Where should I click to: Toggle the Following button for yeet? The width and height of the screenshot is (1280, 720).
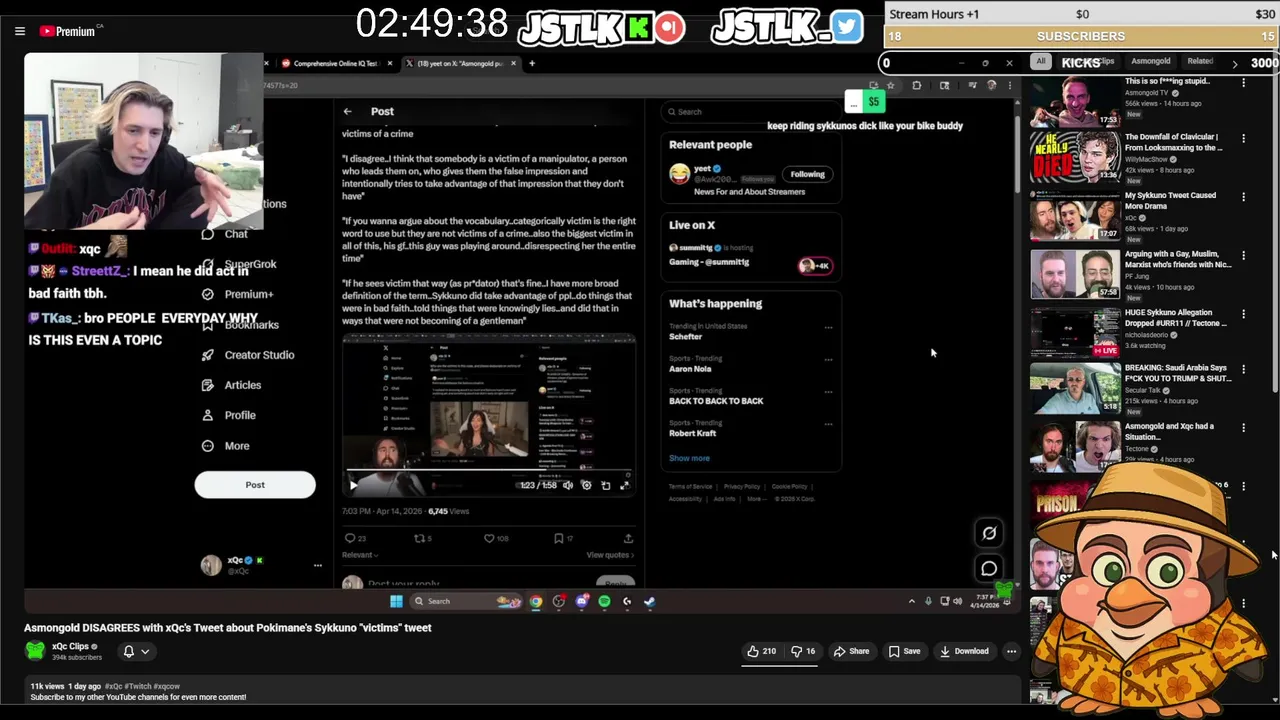[807, 174]
